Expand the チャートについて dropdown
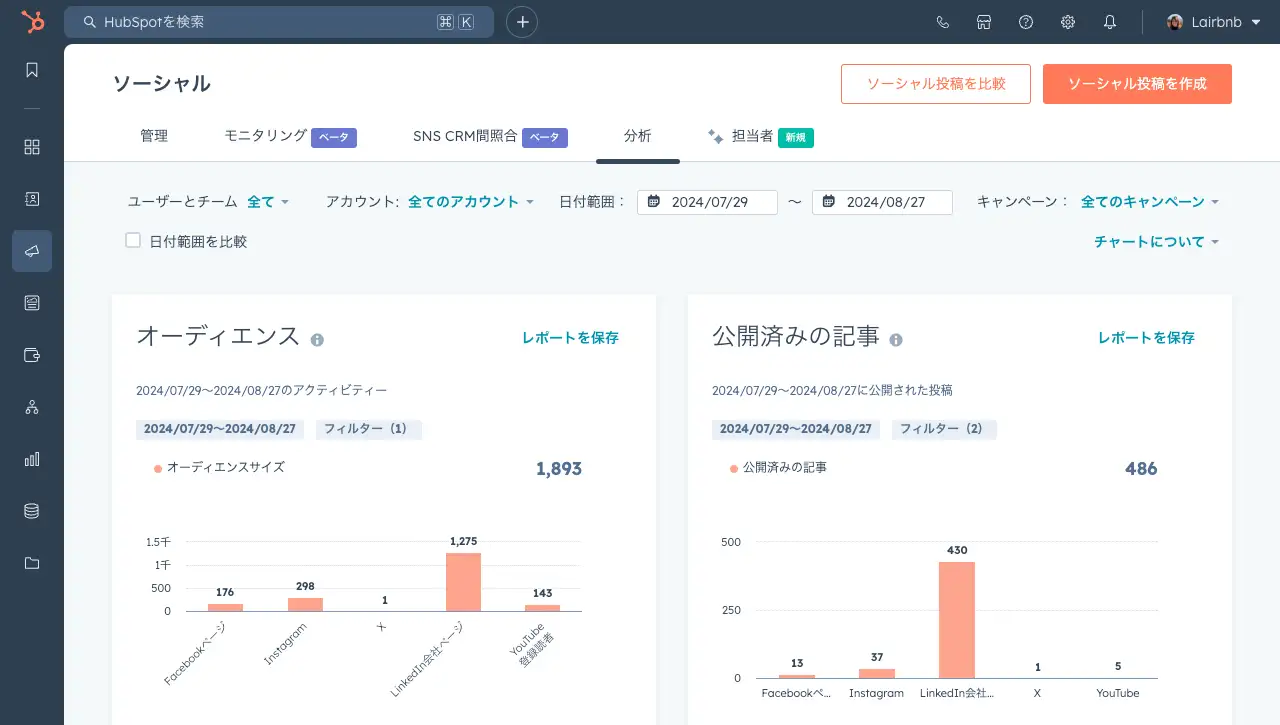Image resolution: width=1280 pixels, height=725 pixels. (1156, 241)
